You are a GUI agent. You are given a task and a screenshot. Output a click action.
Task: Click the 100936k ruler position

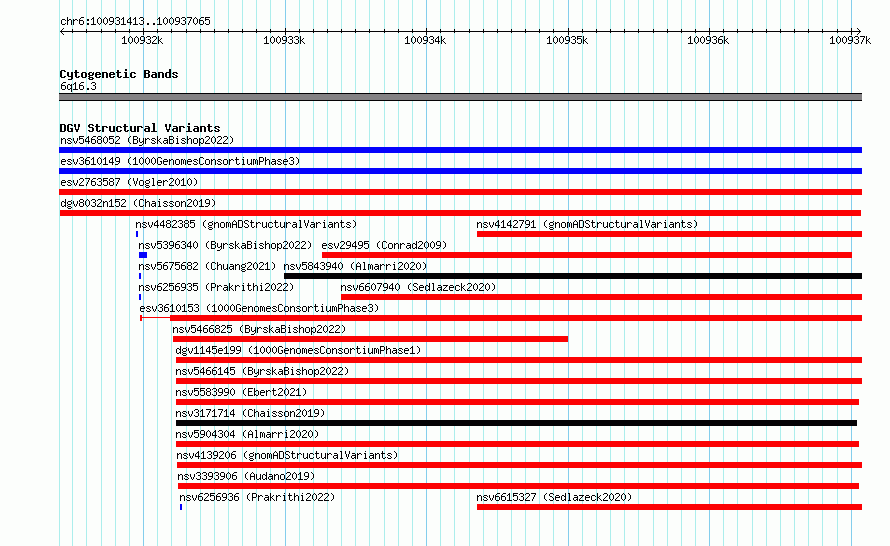pos(708,40)
